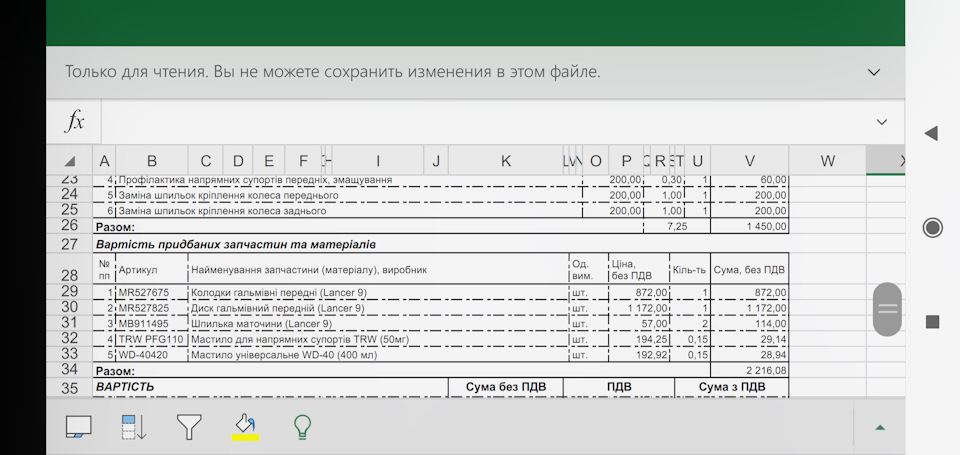Open the sort and filter icon
Viewport: 960px width, 455px height.
[134, 427]
